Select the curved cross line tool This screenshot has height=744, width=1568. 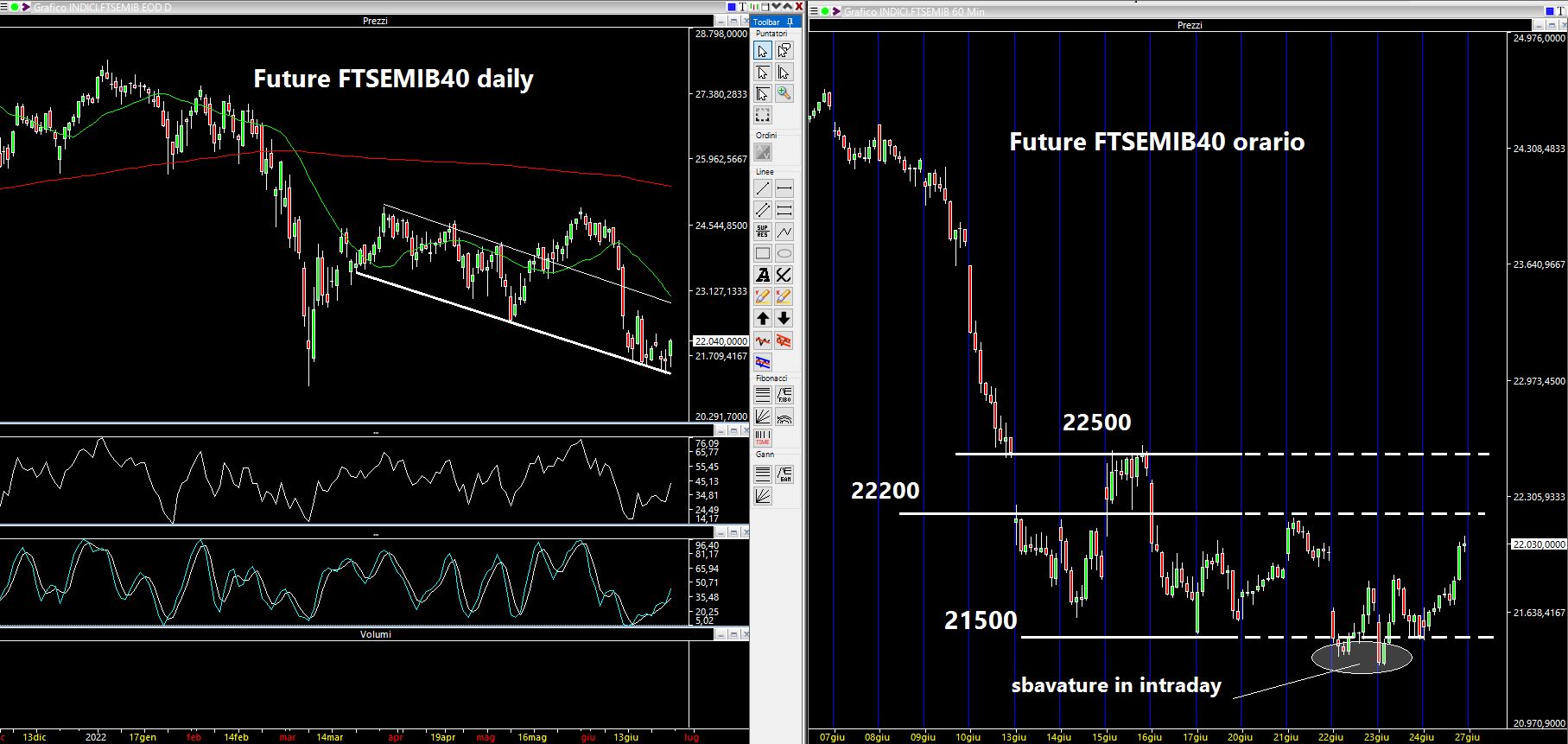tap(784, 275)
